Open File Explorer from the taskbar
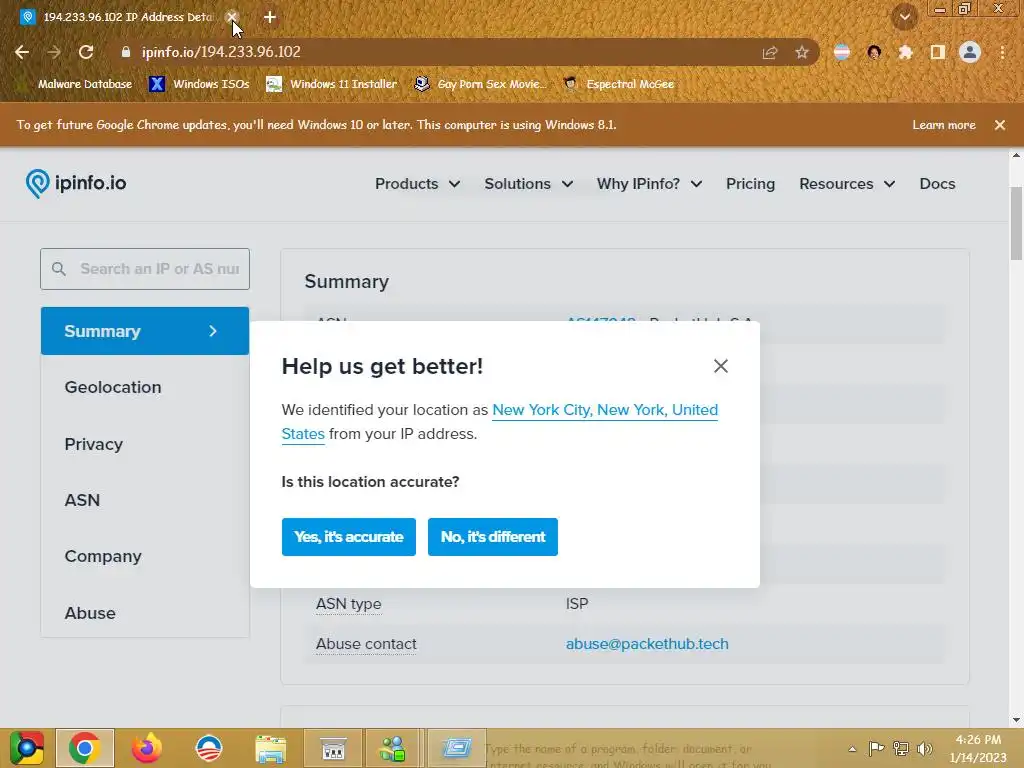This screenshot has width=1024, height=768. tap(270, 748)
